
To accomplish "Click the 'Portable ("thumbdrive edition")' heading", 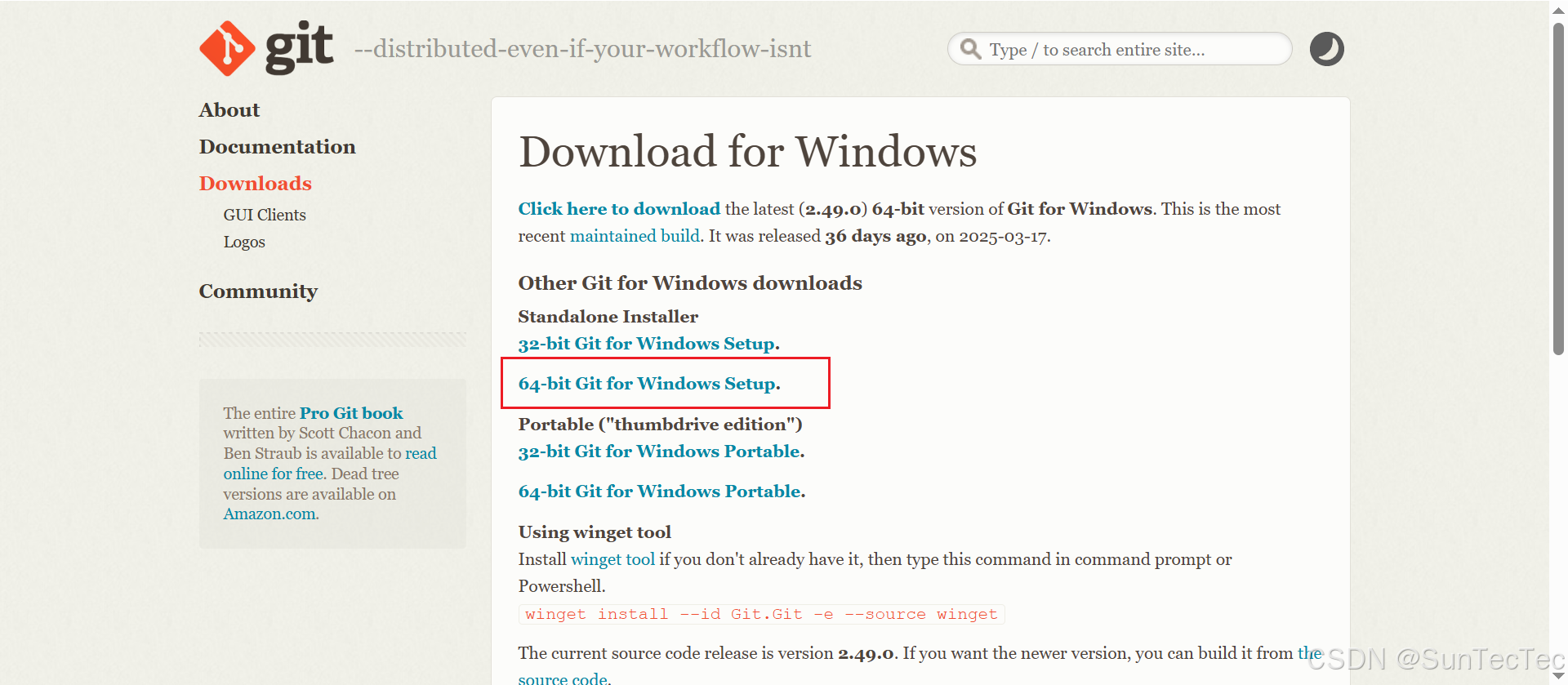I will [660, 425].
